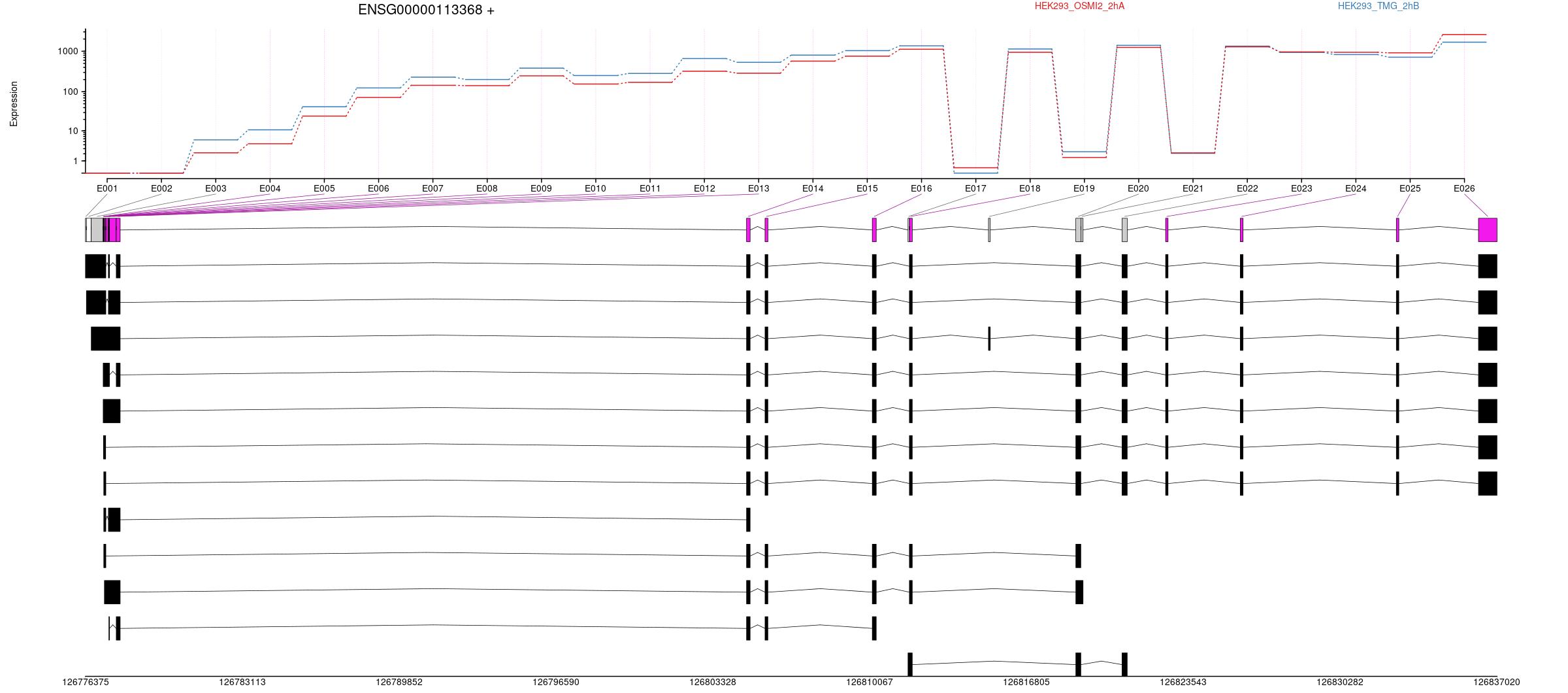Select exon bin label E002
Image resolution: width=1568 pixels, height=693 pixels.
click(161, 188)
